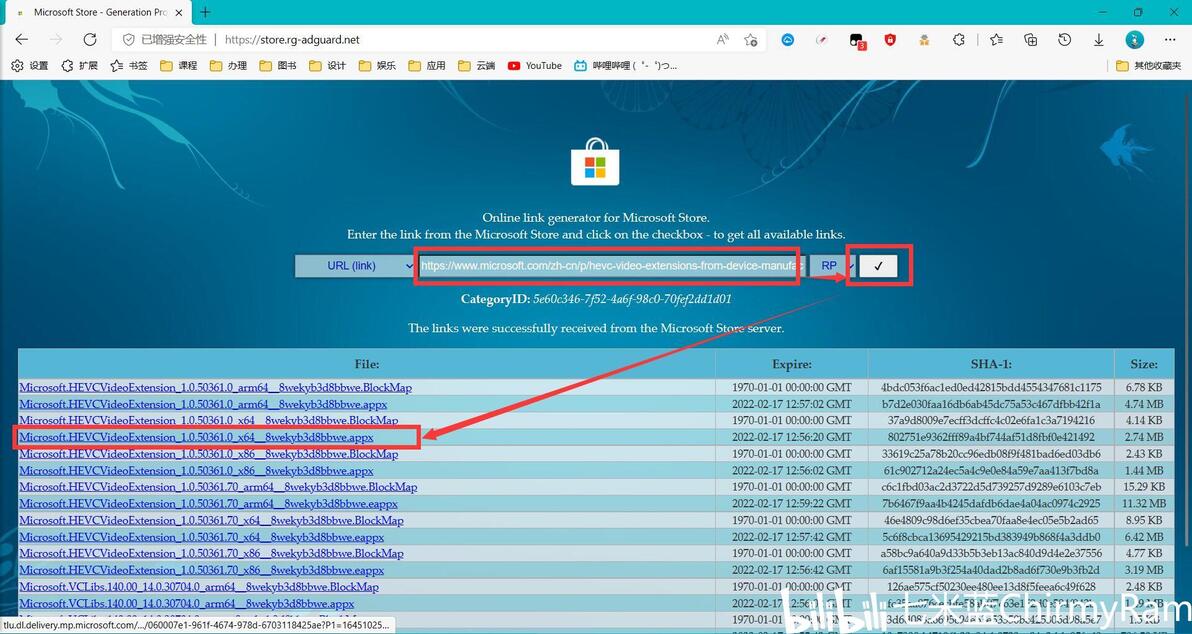Open the user profile avatar
Screen dimensions: 1192x634
pyautogui.click(x=1134, y=40)
